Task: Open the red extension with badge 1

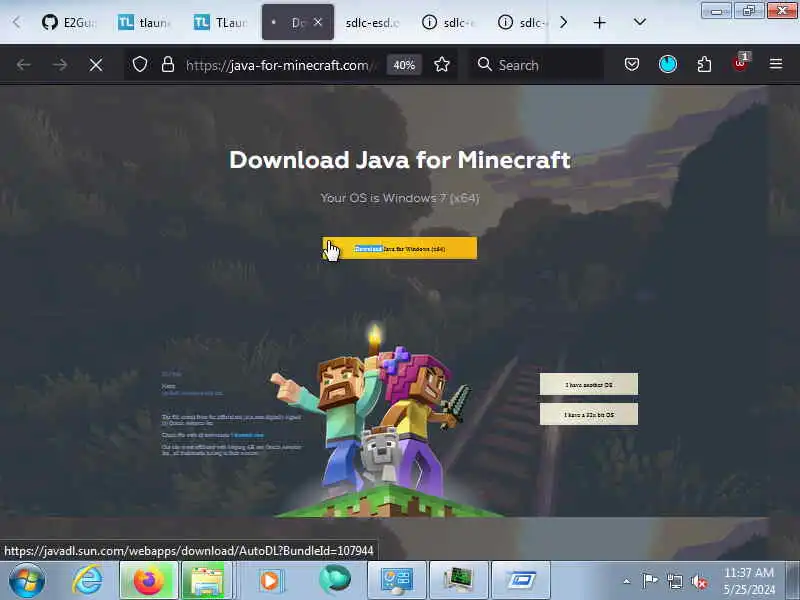Action: point(740,63)
